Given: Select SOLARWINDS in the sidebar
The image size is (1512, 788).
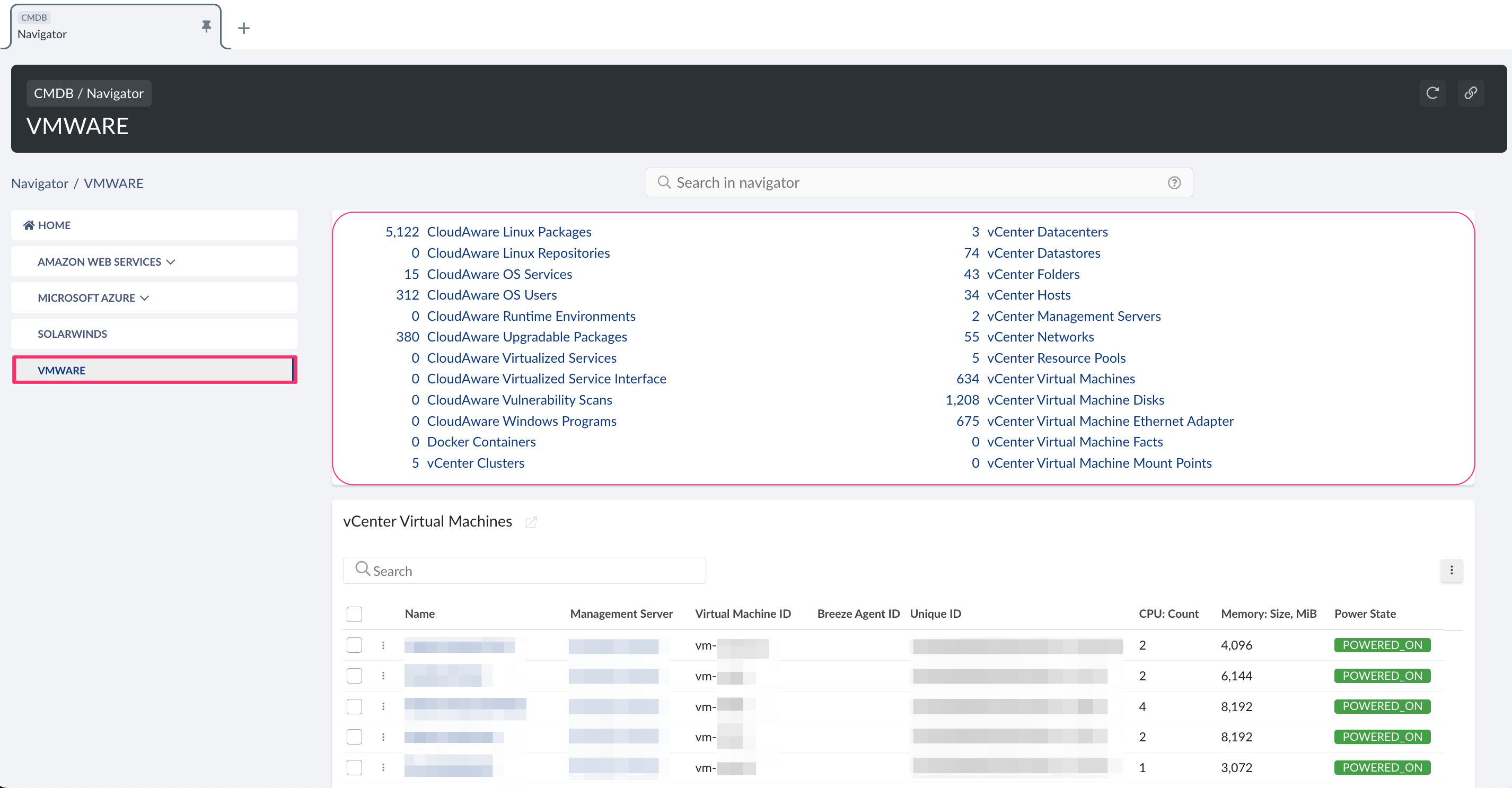Looking at the screenshot, I should (x=72, y=333).
